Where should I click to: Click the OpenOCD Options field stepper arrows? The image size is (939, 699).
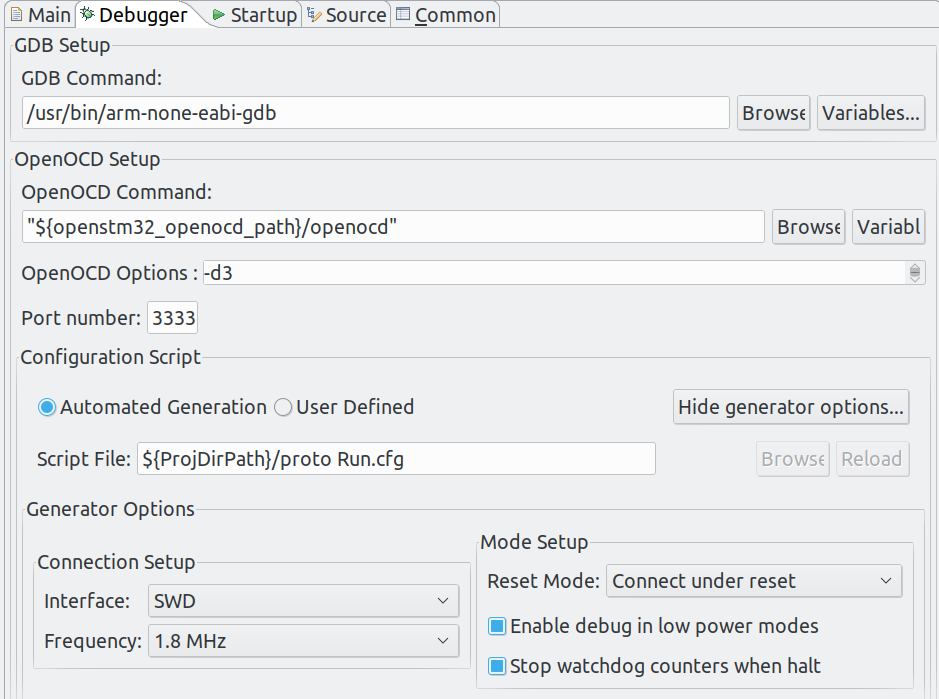914,273
